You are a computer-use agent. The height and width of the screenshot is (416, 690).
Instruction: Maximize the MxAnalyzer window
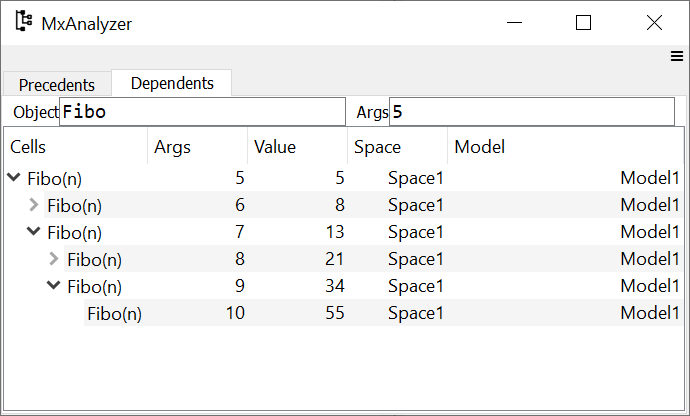pyautogui.click(x=584, y=23)
